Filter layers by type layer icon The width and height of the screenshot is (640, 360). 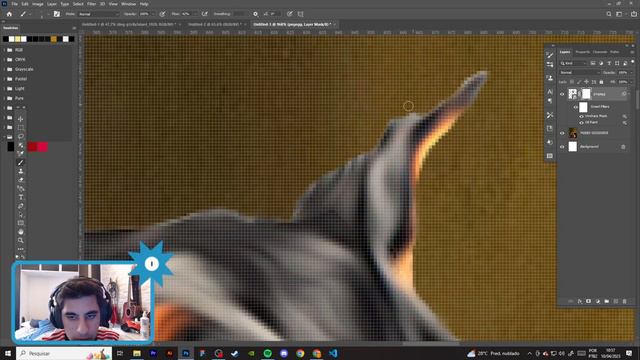point(609,63)
